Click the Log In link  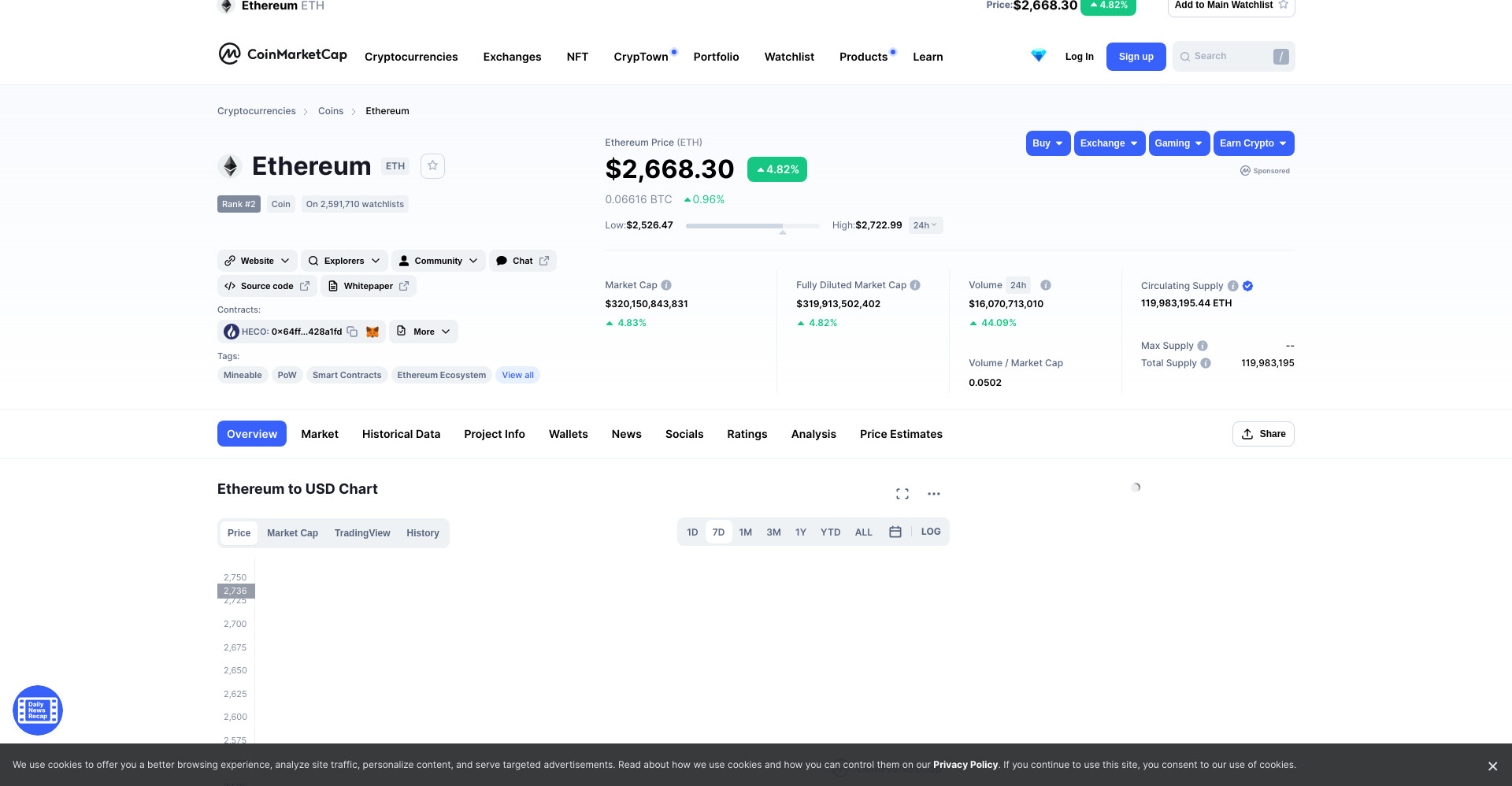(x=1079, y=57)
